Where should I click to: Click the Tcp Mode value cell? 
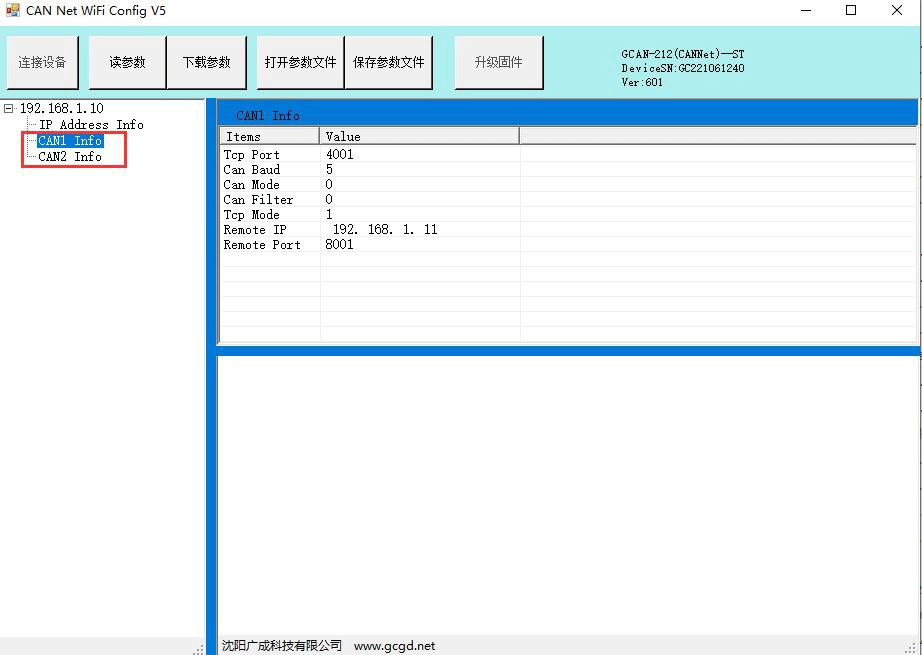coord(330,215)
